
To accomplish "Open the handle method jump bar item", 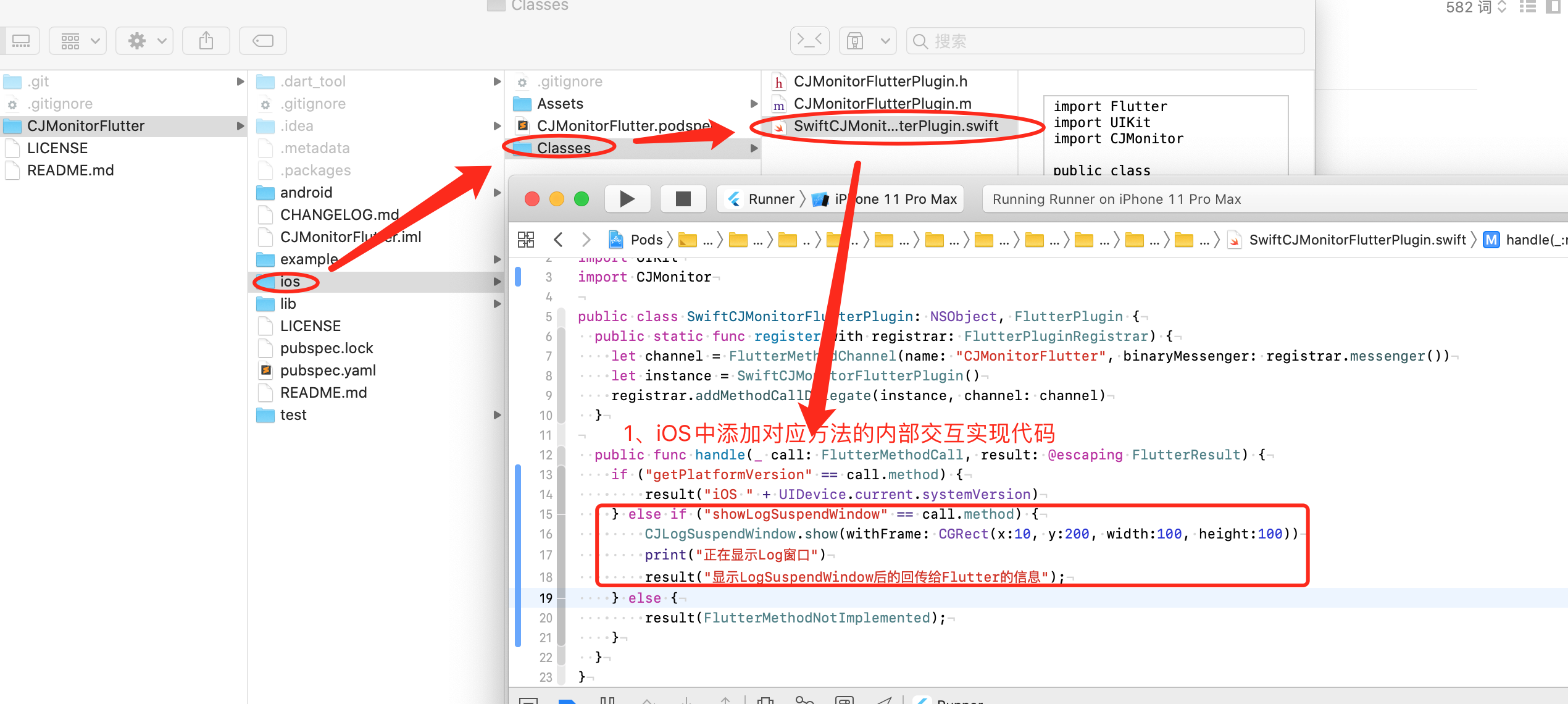I will (x=1525, y=240).
